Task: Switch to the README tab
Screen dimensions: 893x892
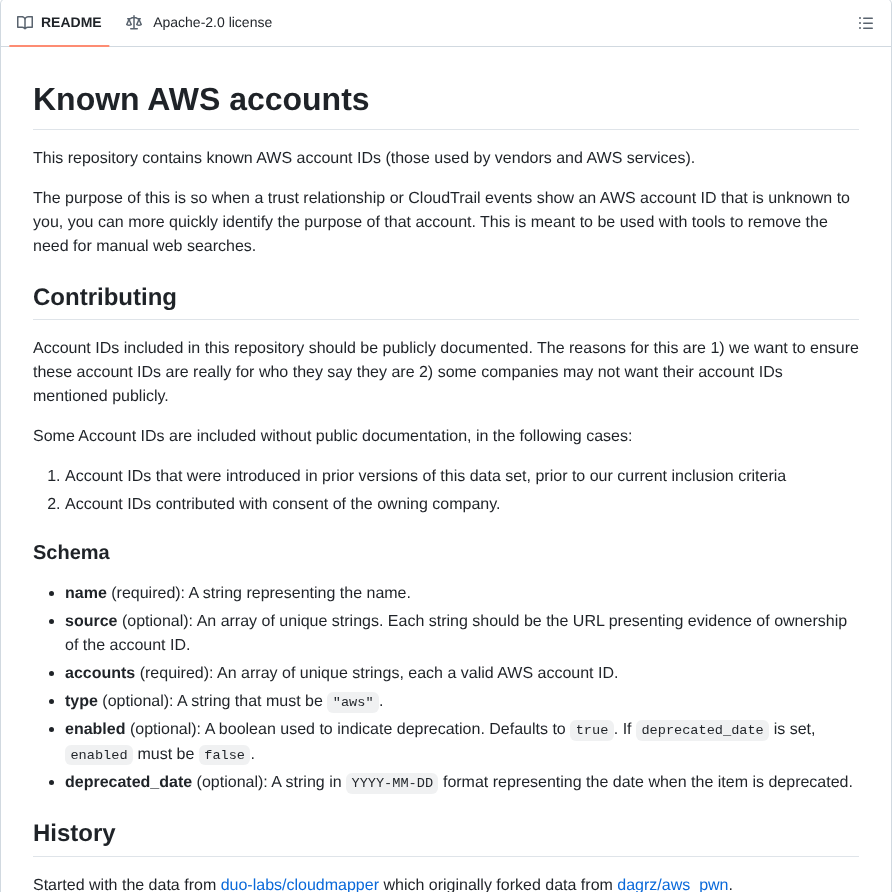Action: coord(70,22)
